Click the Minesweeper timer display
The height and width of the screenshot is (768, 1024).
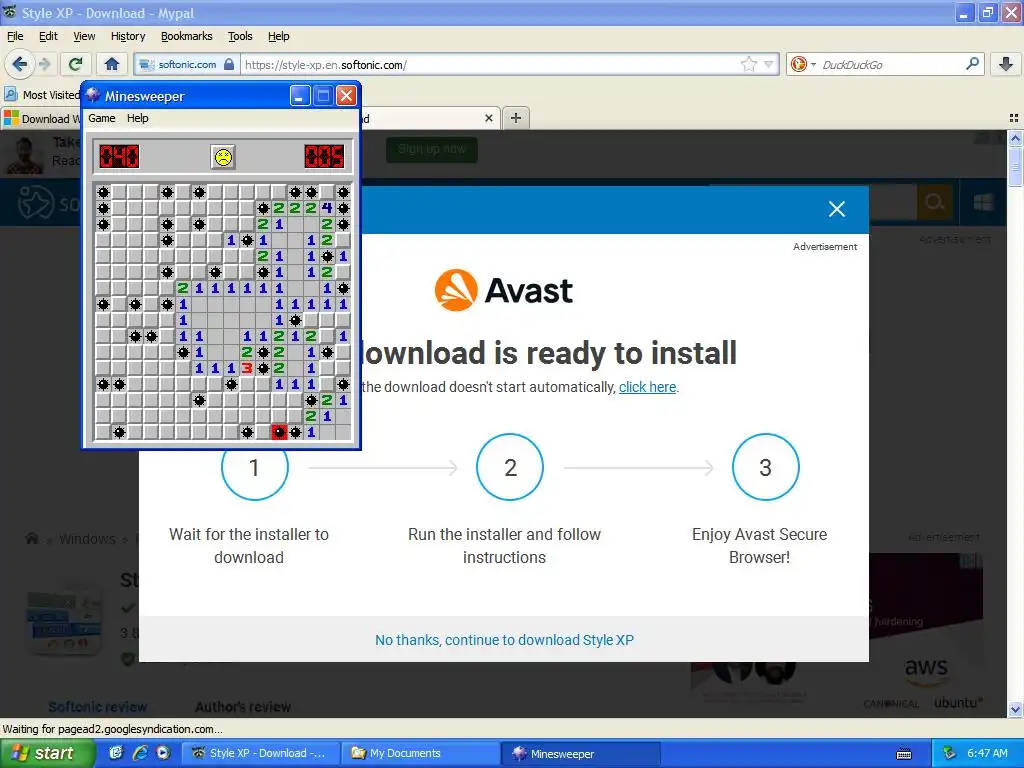324,157
